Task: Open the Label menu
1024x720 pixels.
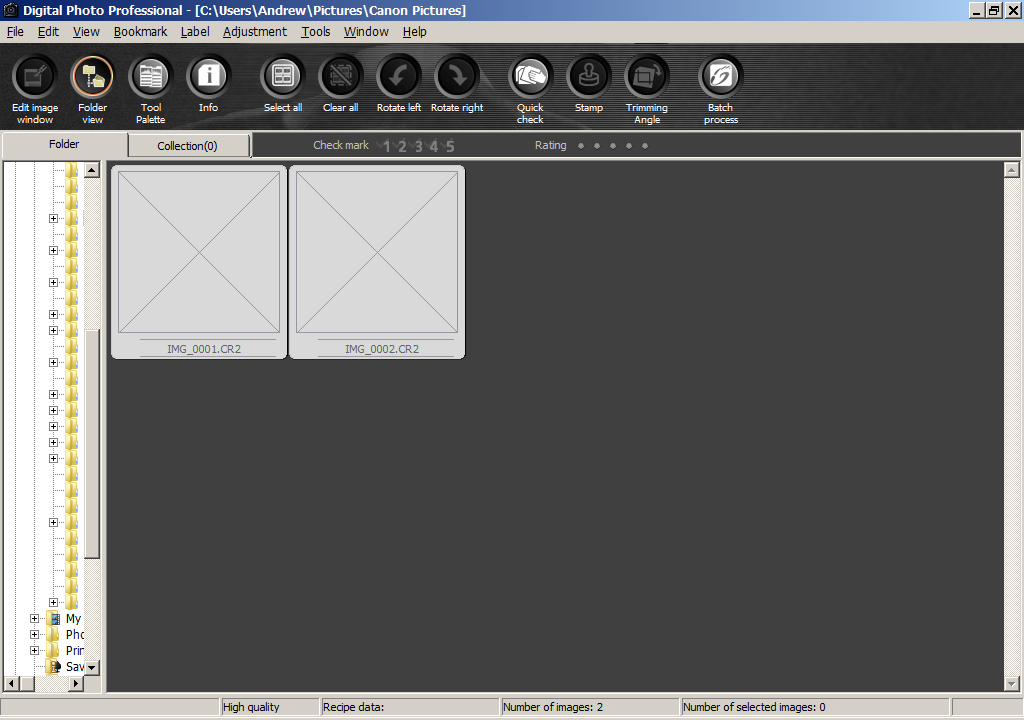Action: click(195, 31)
